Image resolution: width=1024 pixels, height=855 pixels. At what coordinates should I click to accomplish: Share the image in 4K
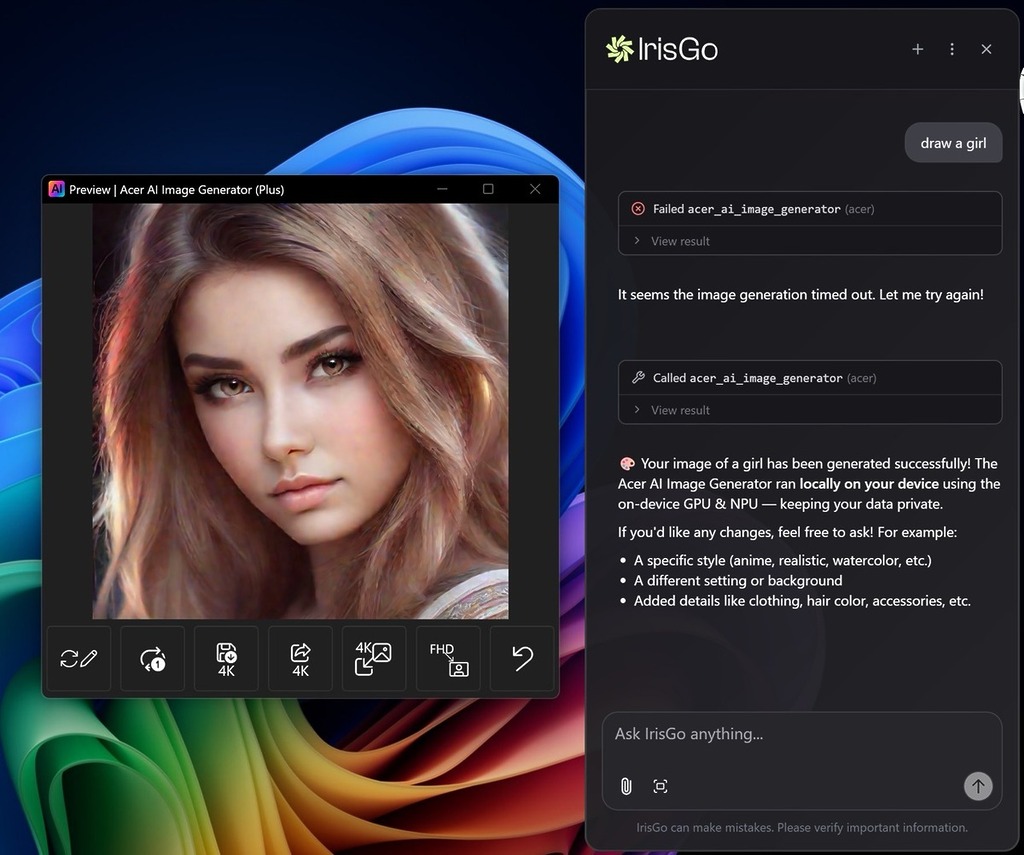[300, 658]
